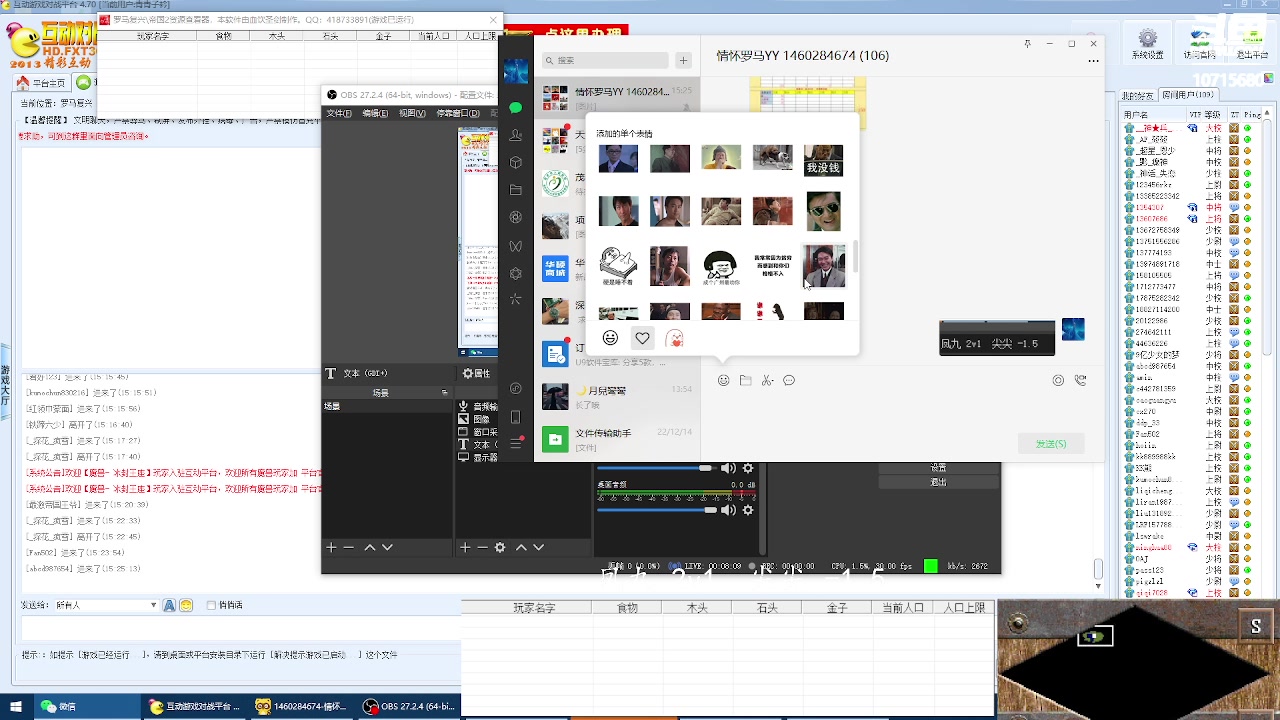
Task: Select the sunglasses man sticker
Action: coord(824,211)
